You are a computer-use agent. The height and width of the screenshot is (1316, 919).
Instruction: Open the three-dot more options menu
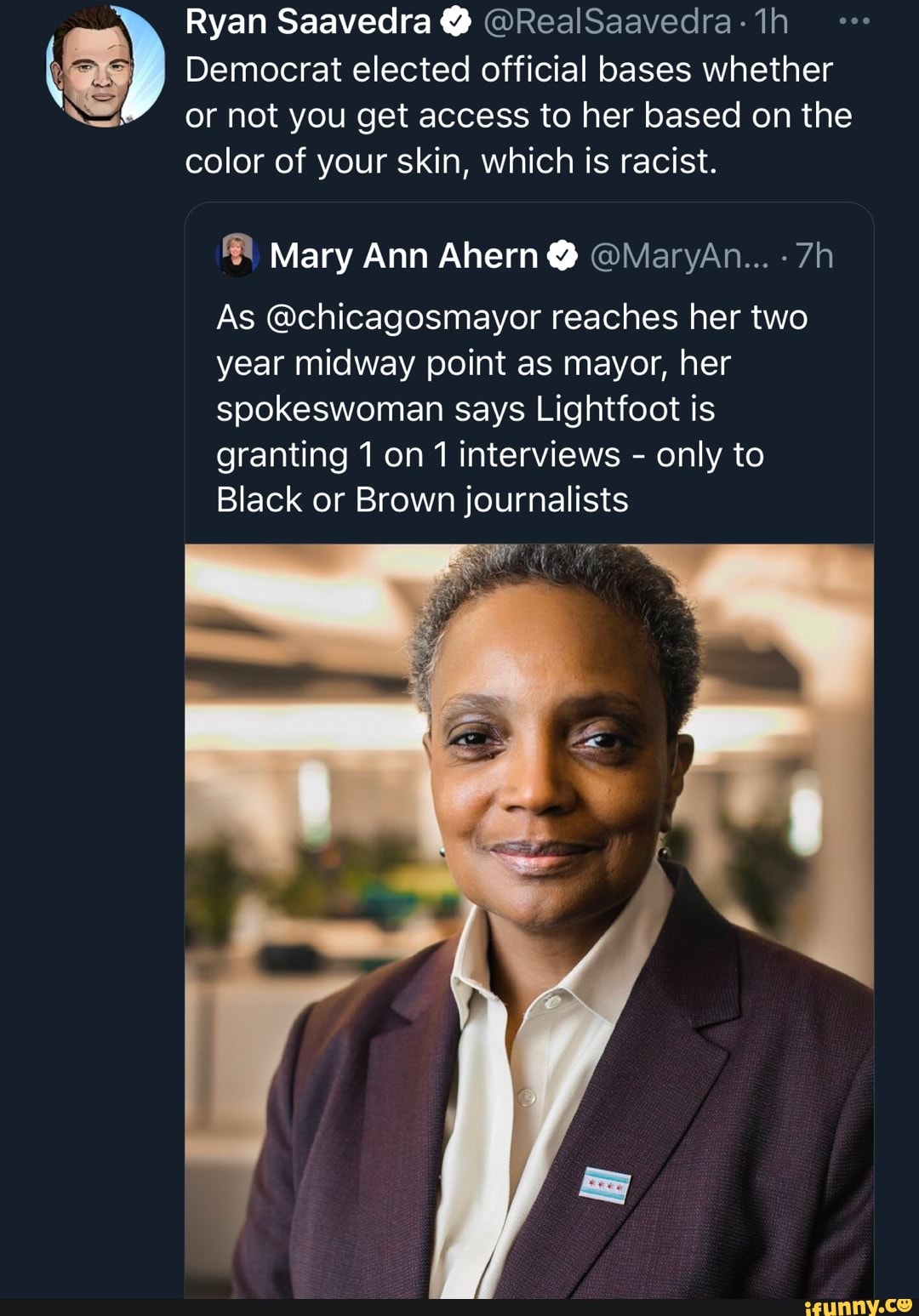[853, 22]
